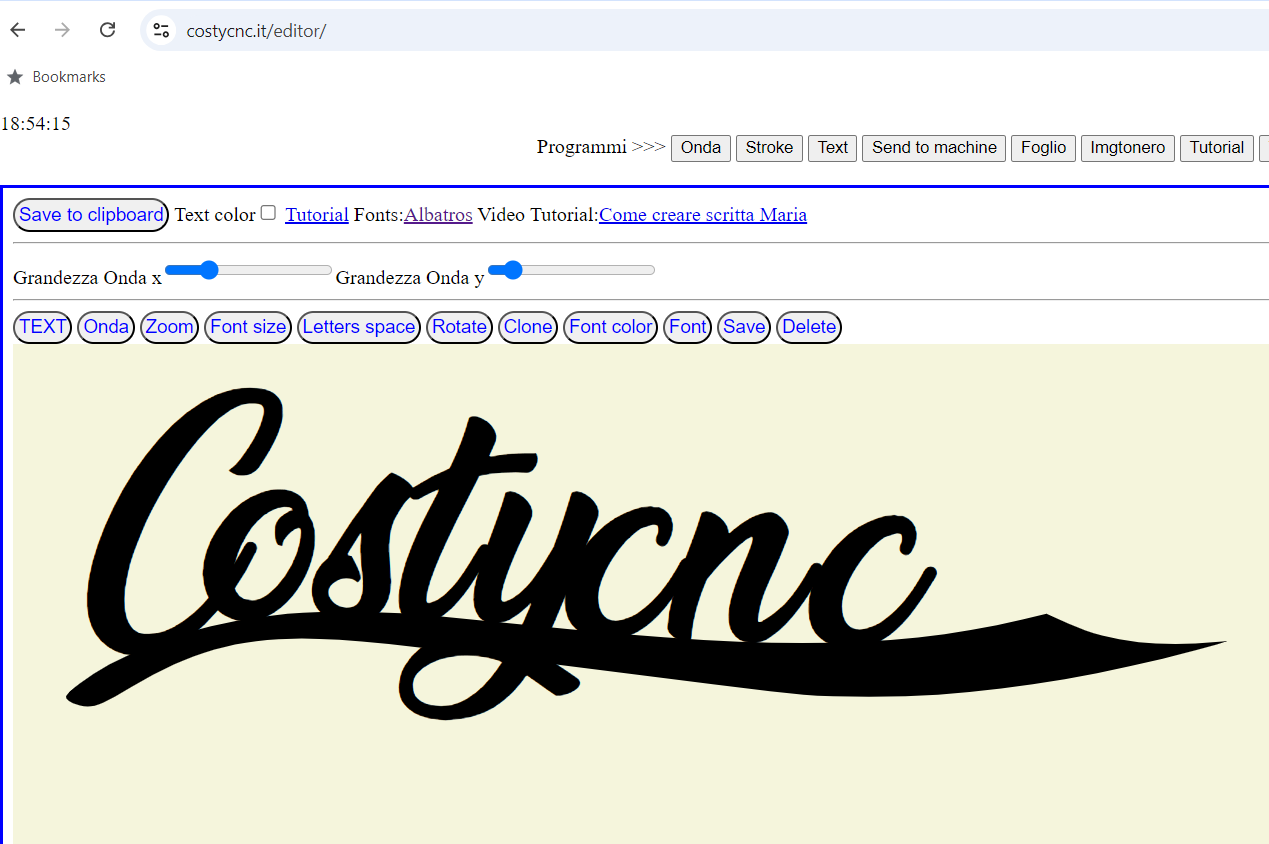Viewport: 1269px width, 844px height.
Task: Select the Letters space tool
Action: click(359, 327)
